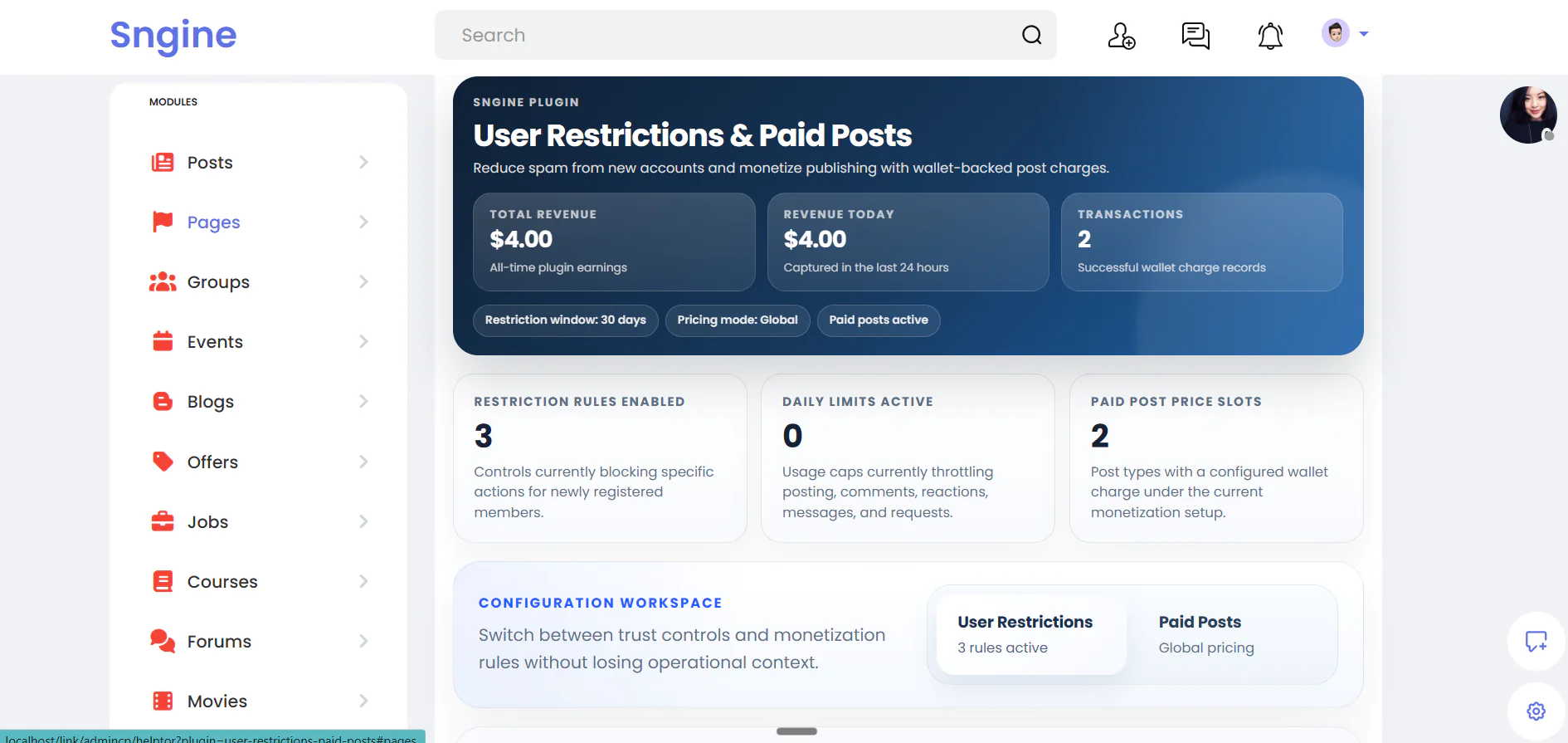Expand the Groups menu chevron

[363, 281]
